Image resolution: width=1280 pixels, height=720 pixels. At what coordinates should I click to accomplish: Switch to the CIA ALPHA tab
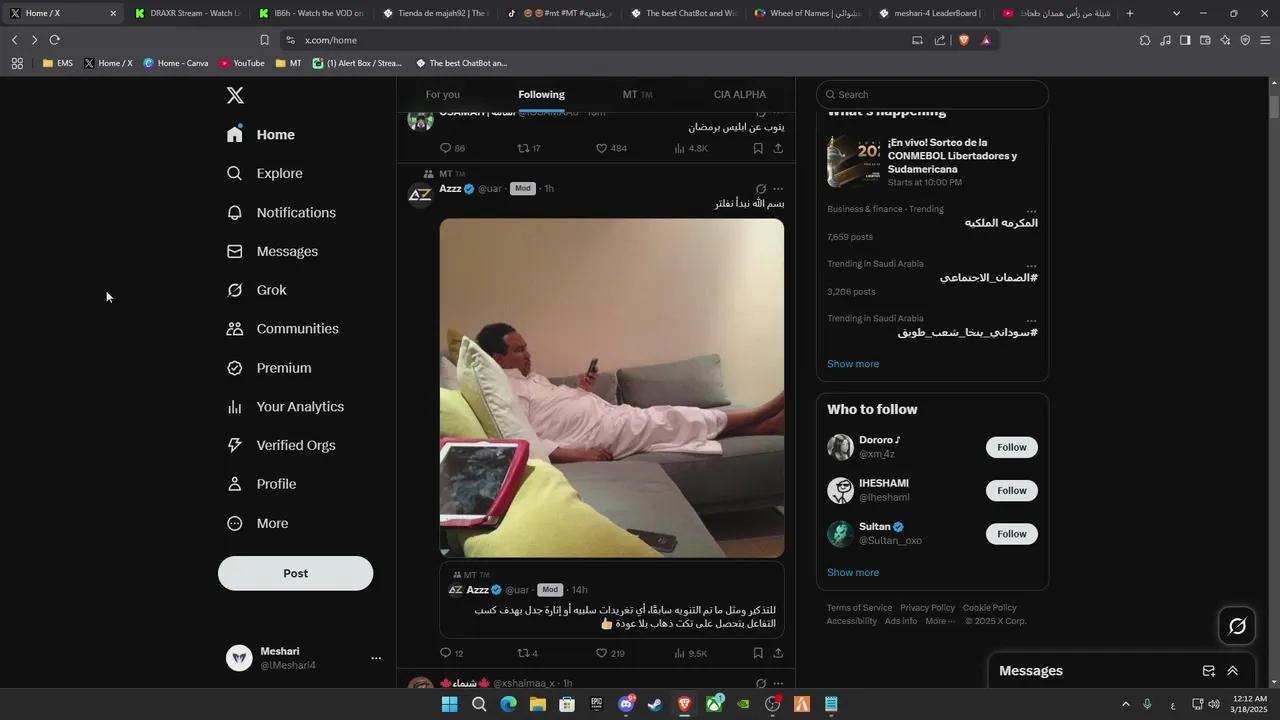740,94
